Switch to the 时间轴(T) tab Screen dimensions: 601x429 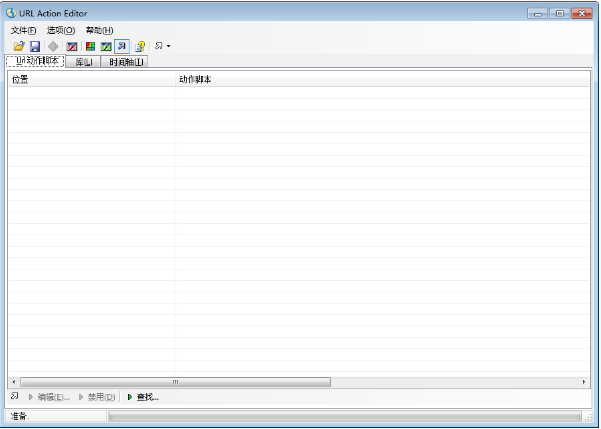point(125,62)
